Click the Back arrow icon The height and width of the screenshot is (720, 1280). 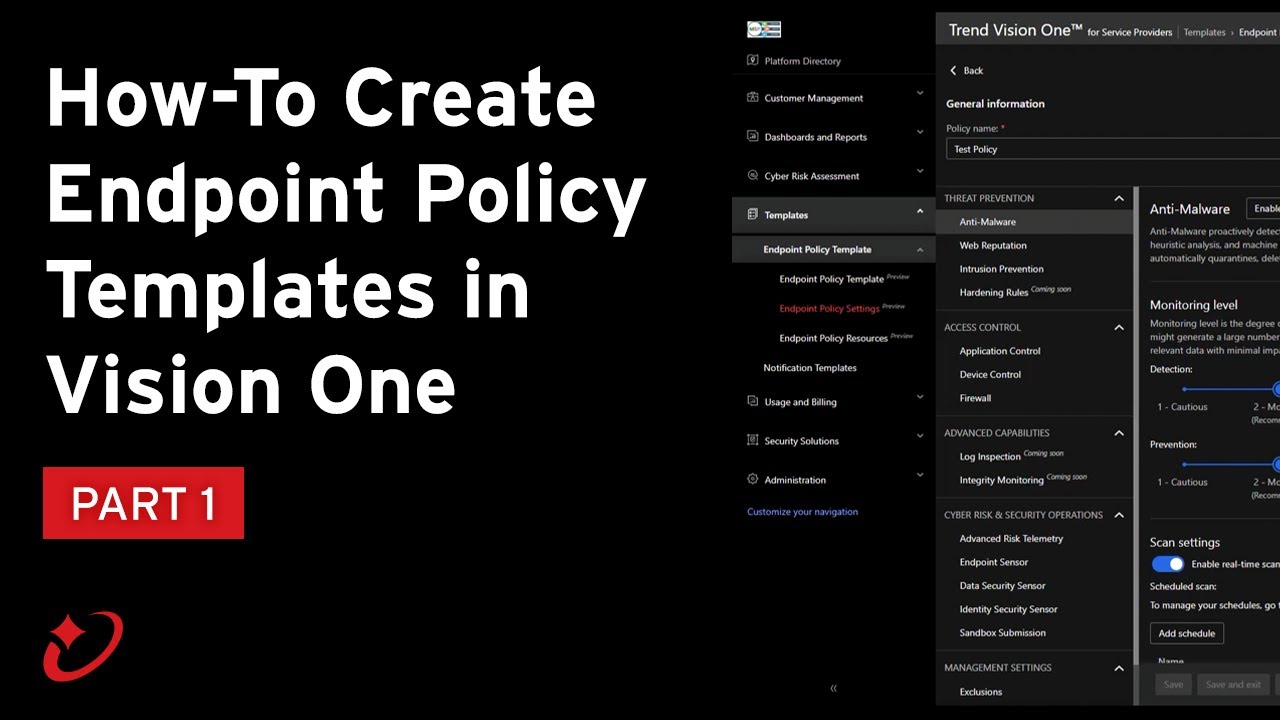click(x=953, y=70)
